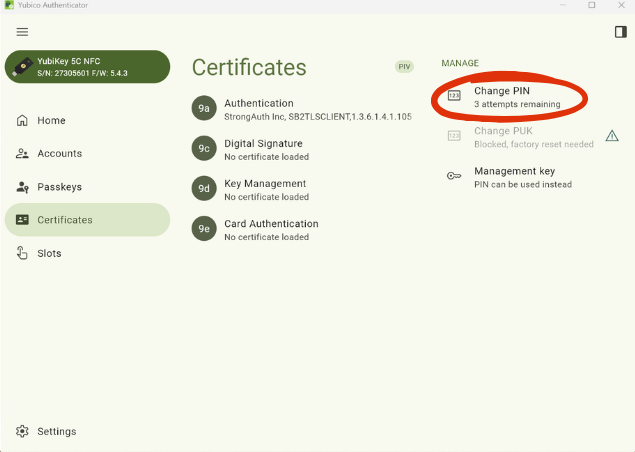Click the 9d slot badge

click(x=204, y=188)
